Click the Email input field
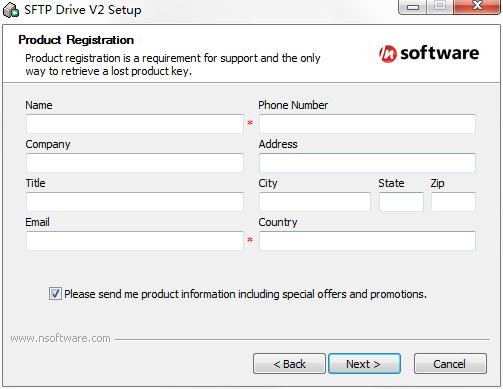 [x=135, y=241]
